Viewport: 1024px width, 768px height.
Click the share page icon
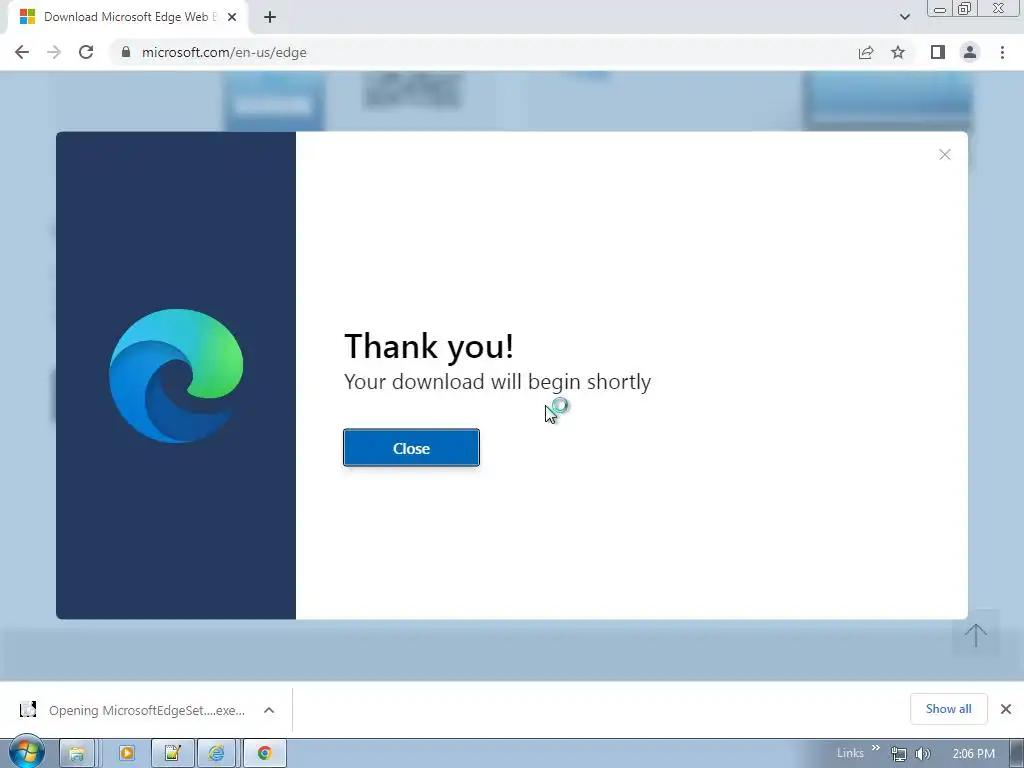tap(866, 52)
